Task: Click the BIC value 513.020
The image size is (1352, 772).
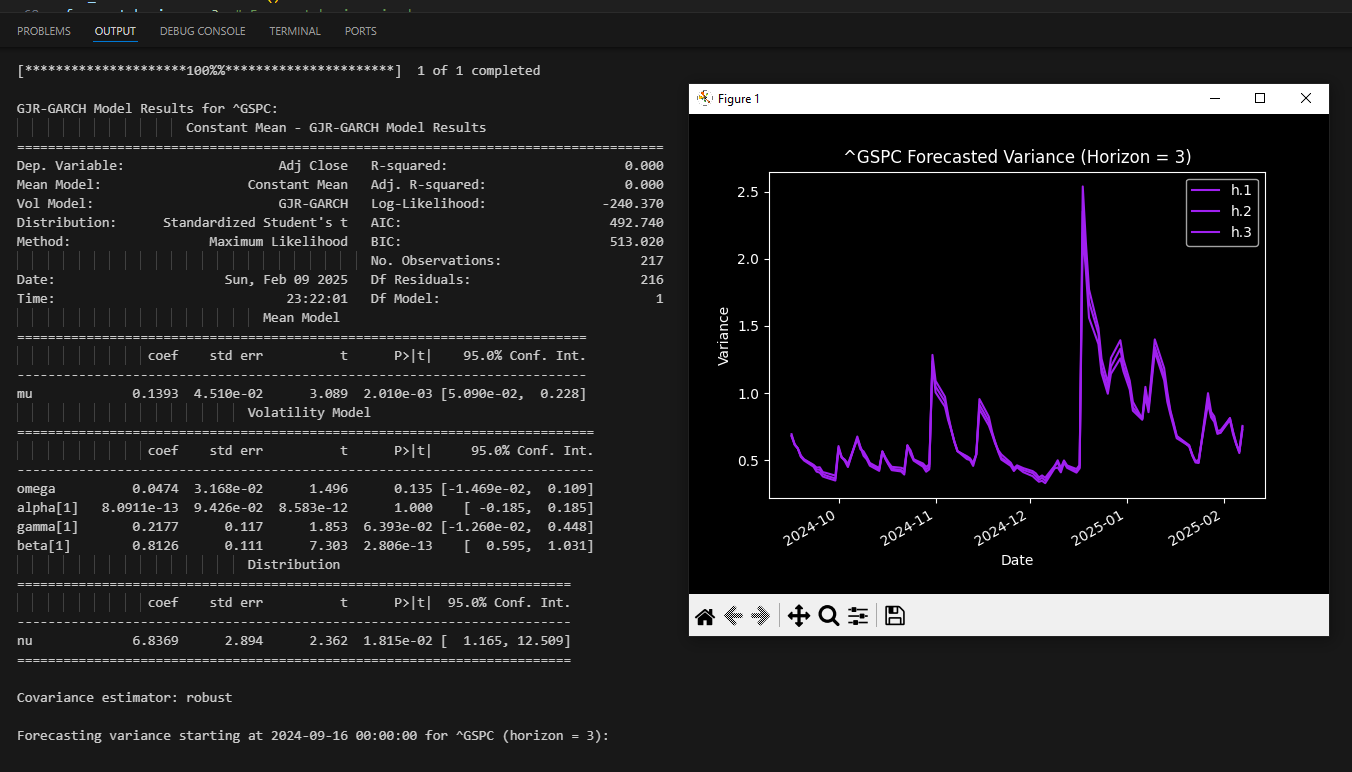Action: point(636,241)
